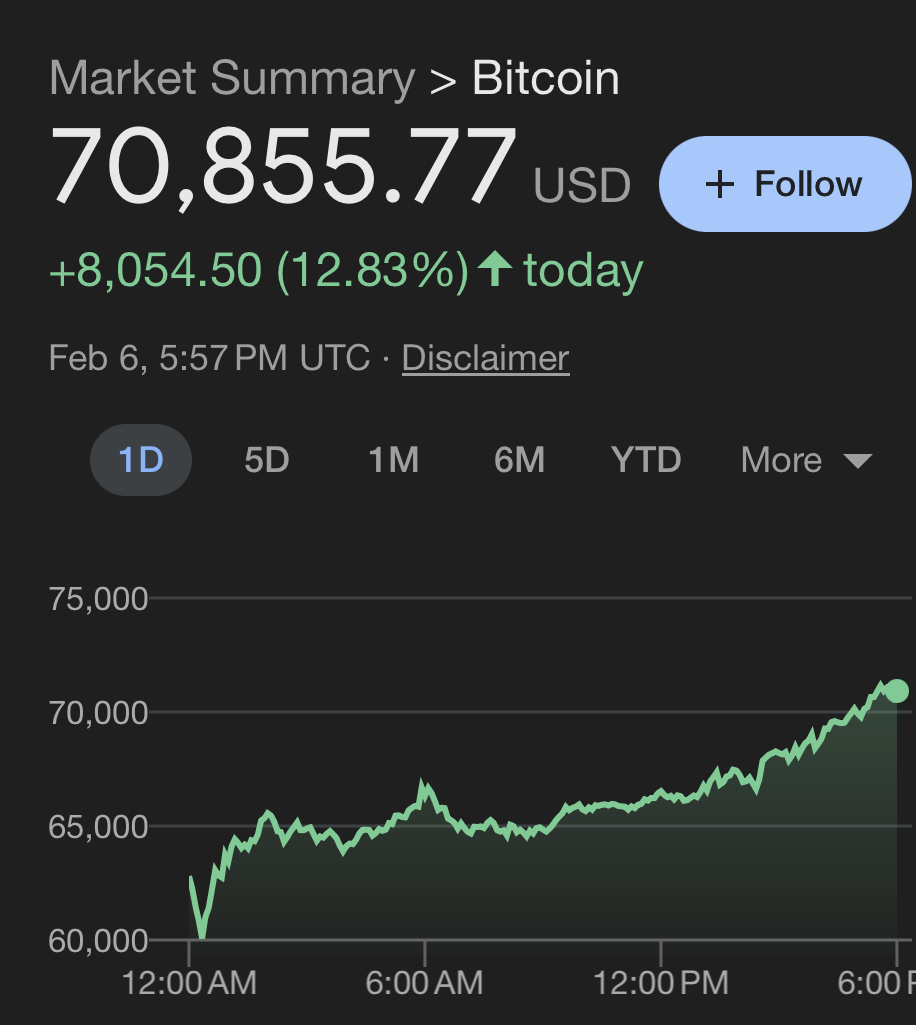Expand the More time ranges dropdown
Viewport: 916px width, 1025px height.
coord(781,460)
